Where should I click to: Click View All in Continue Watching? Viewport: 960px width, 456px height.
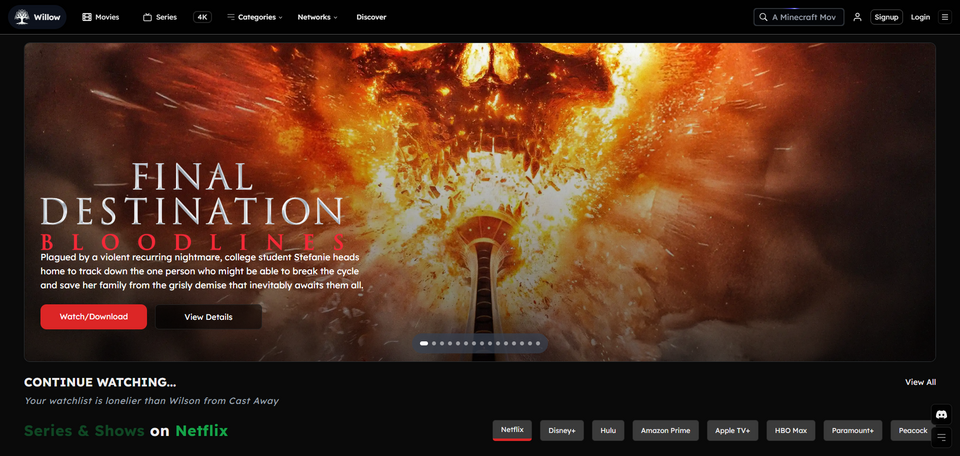(920, 382)
